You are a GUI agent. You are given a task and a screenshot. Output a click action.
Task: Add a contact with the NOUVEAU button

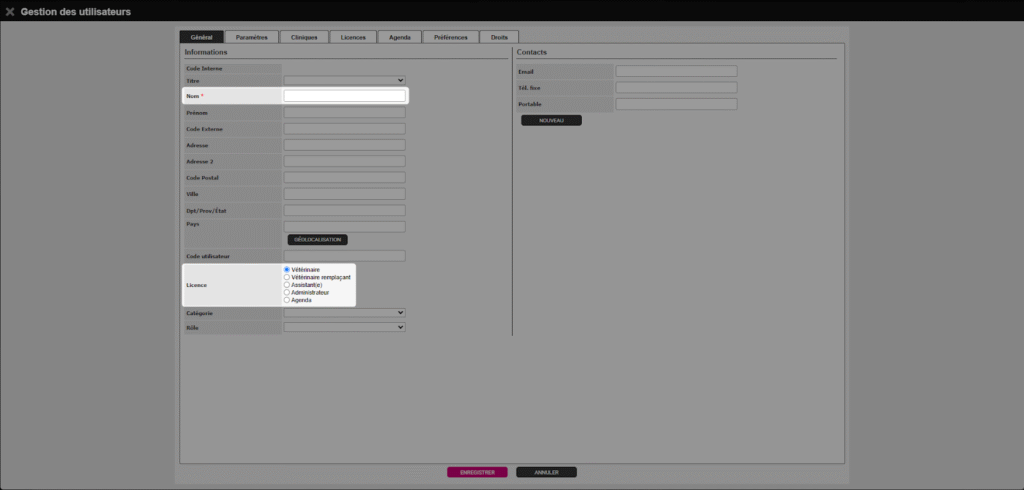point(551,120)
